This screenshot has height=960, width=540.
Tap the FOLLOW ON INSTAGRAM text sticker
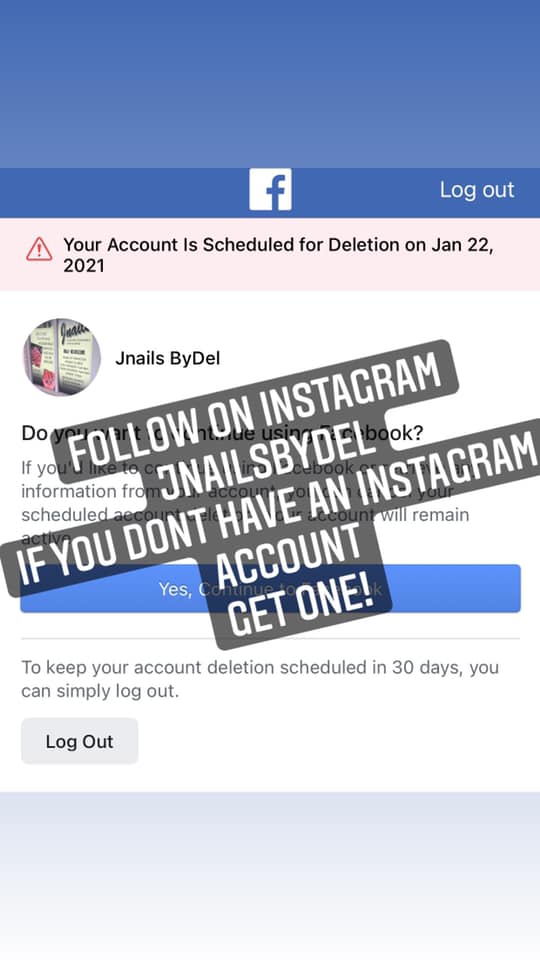click(254, 404)
